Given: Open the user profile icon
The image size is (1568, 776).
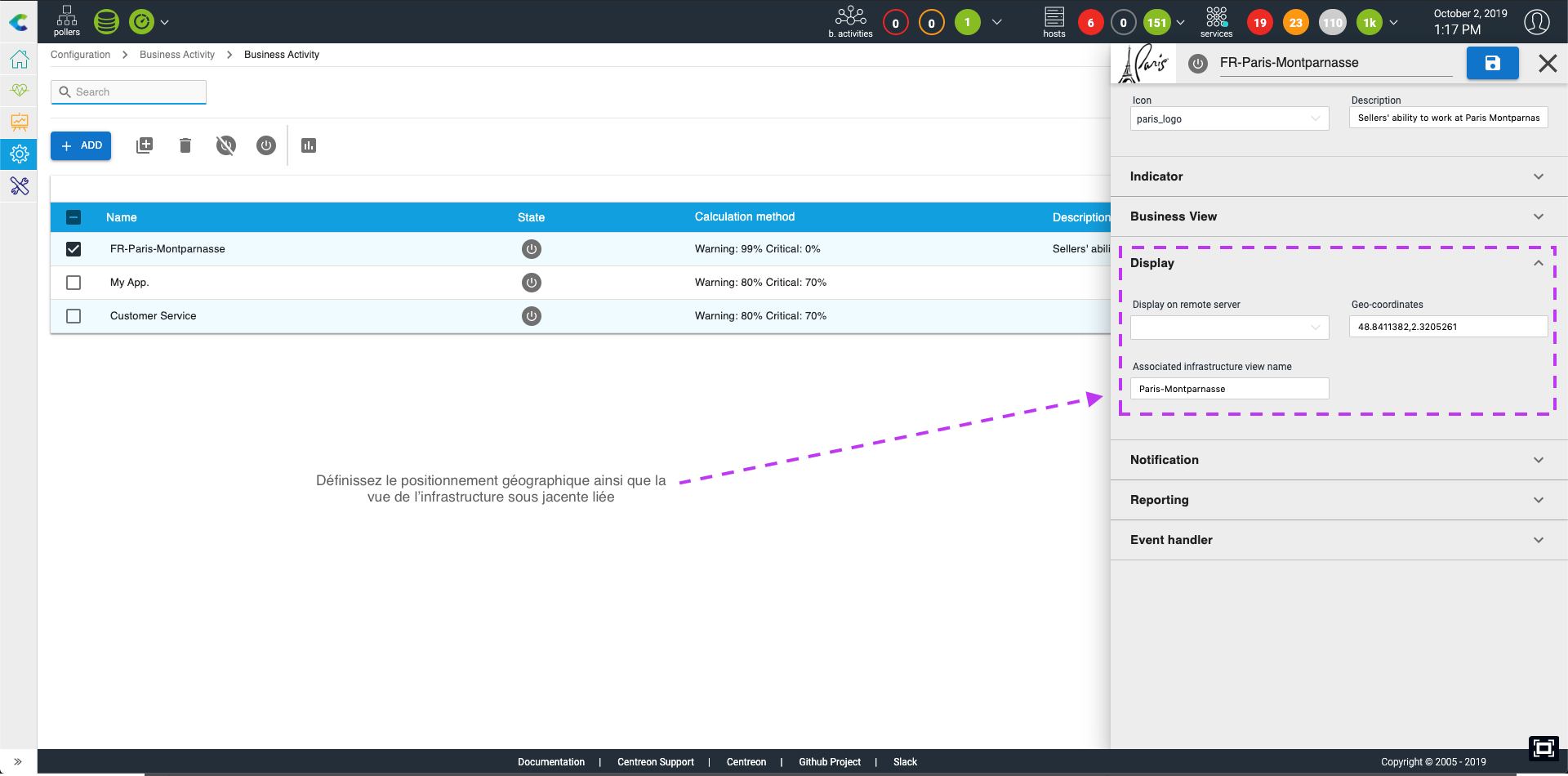Looking at the screenshot, I should coord(1536,22).
